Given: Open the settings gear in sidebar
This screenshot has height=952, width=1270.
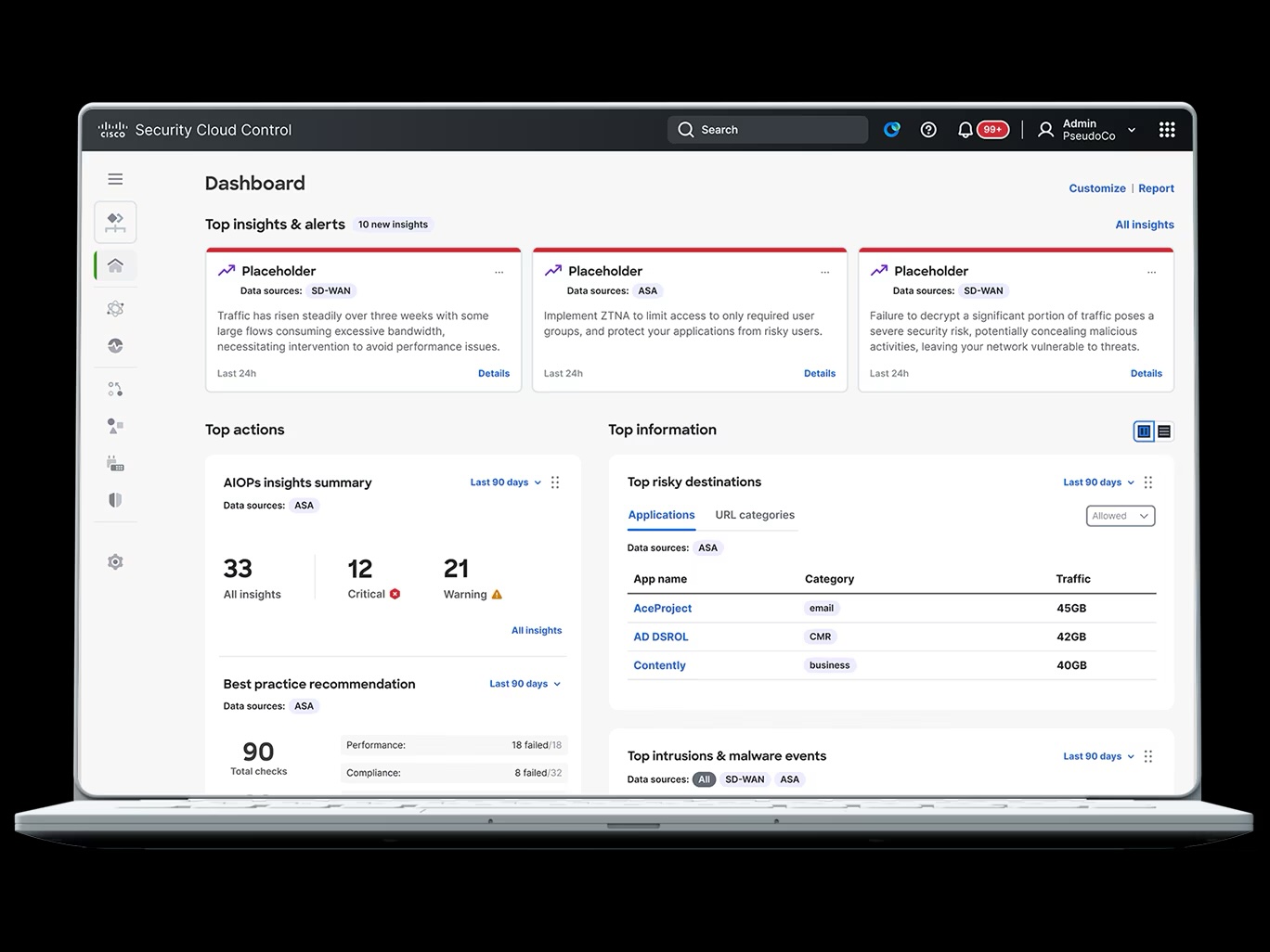Looking at the screenshot, I should click(115, 562).
